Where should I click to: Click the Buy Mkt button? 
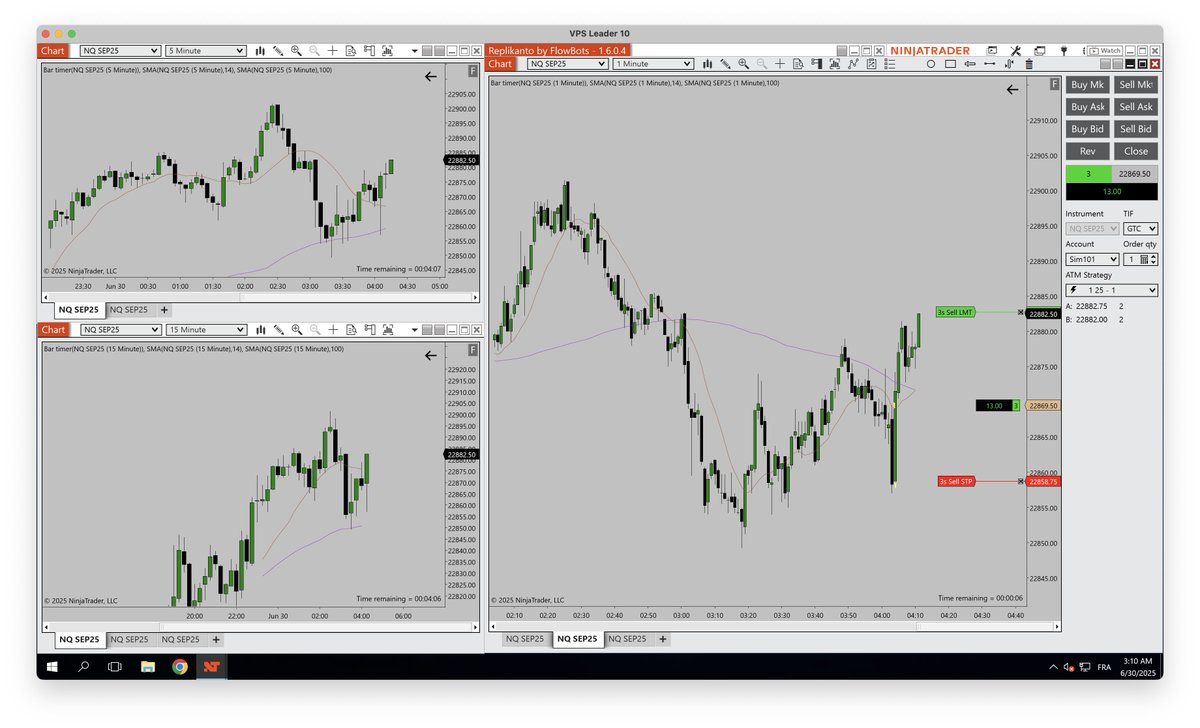(x=1087, y=85)
